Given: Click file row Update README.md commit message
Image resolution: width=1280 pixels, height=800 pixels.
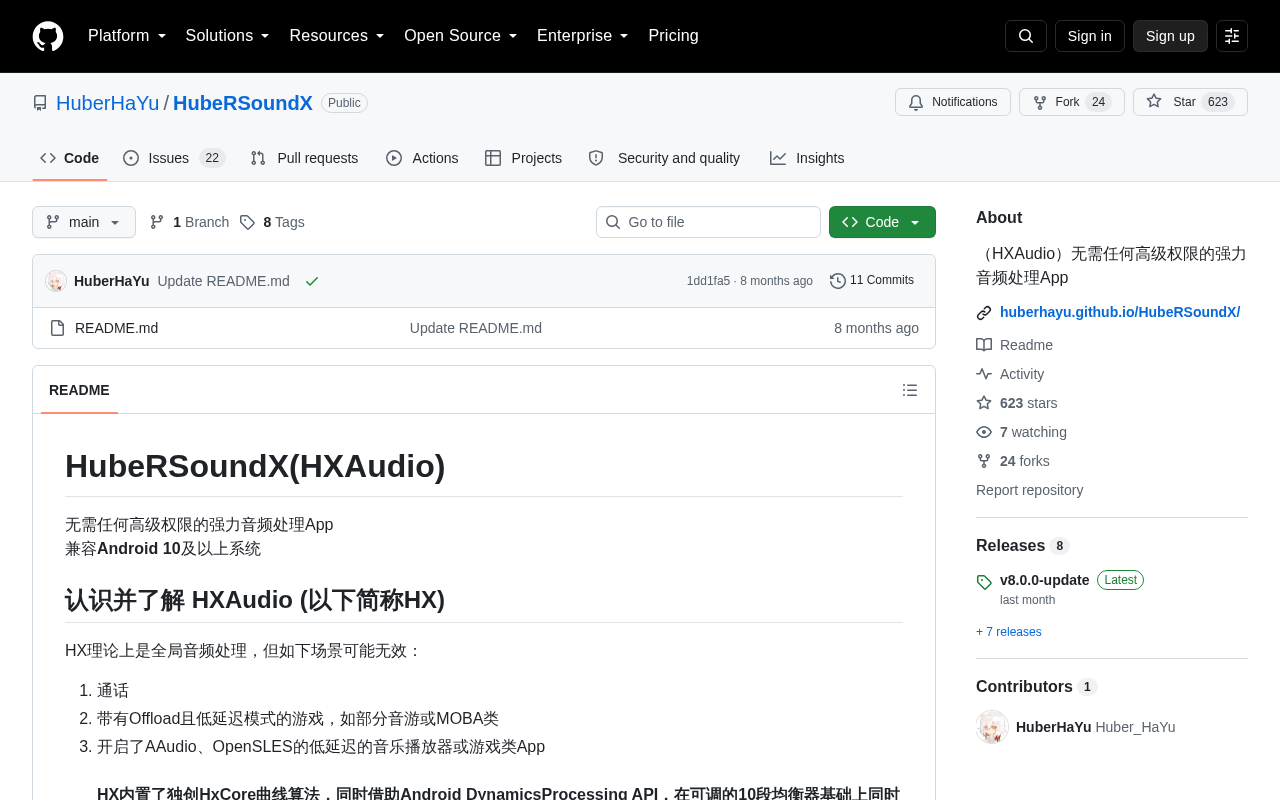Looking at the screenshot, I should (476, 328).
